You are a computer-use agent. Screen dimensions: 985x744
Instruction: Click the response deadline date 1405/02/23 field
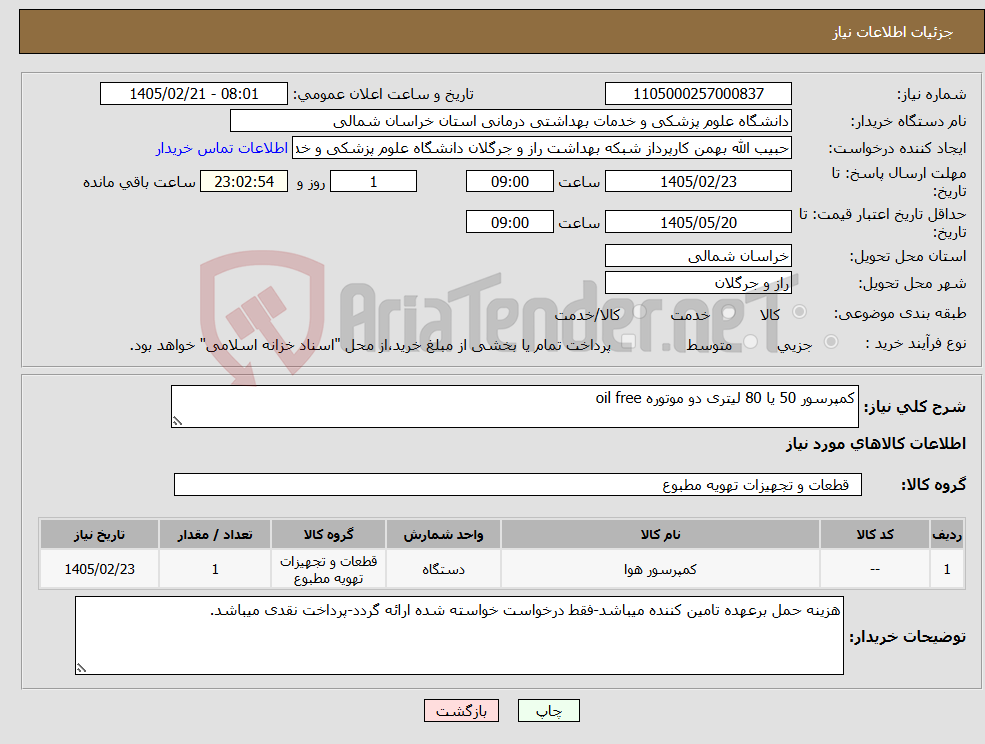(698, 182)
